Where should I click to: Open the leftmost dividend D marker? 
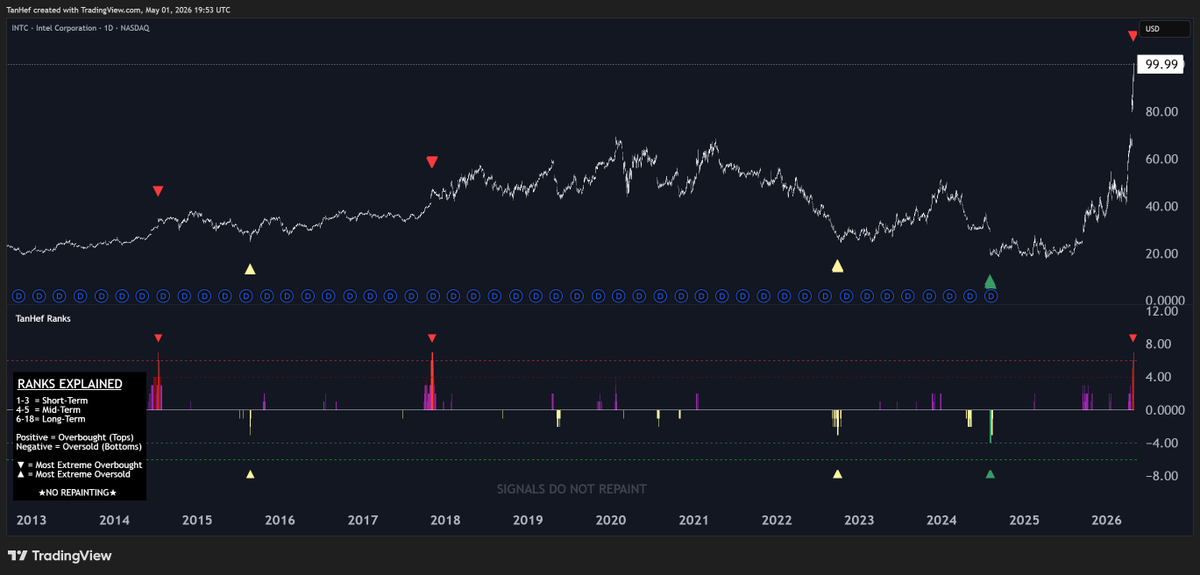(x=17, y=296)
